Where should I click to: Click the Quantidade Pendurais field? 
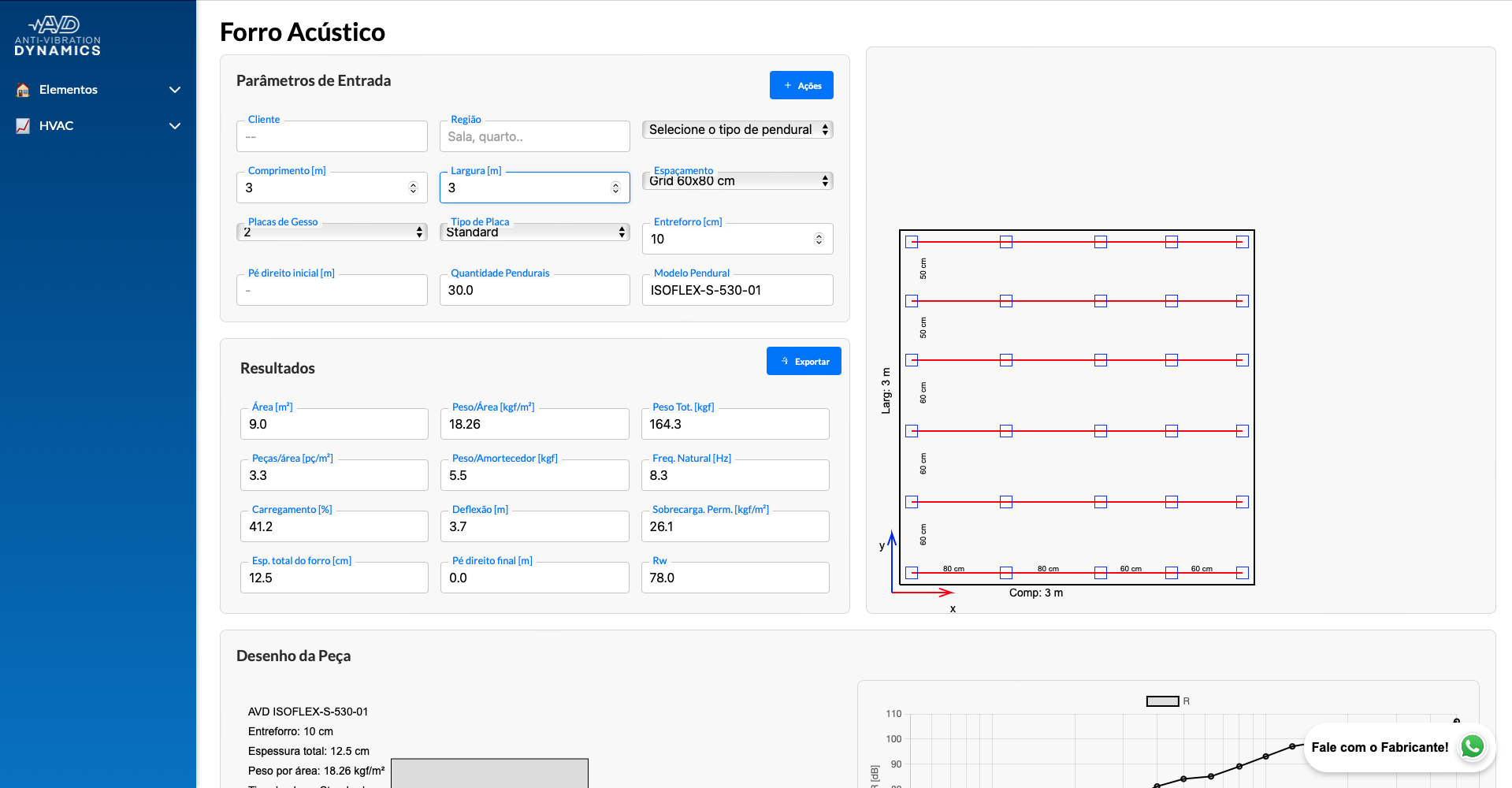[x=534, y=290]
